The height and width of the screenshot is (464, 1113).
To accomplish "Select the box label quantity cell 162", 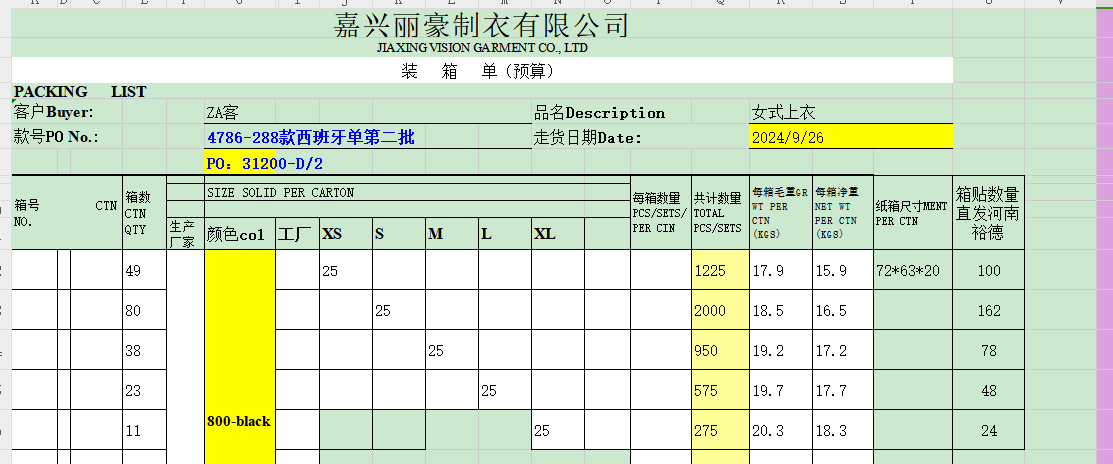I will [x=988, y=311].
